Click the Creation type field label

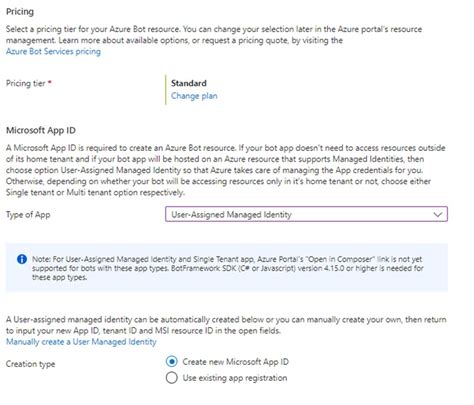pyautogui.click(x=30, y=364)
